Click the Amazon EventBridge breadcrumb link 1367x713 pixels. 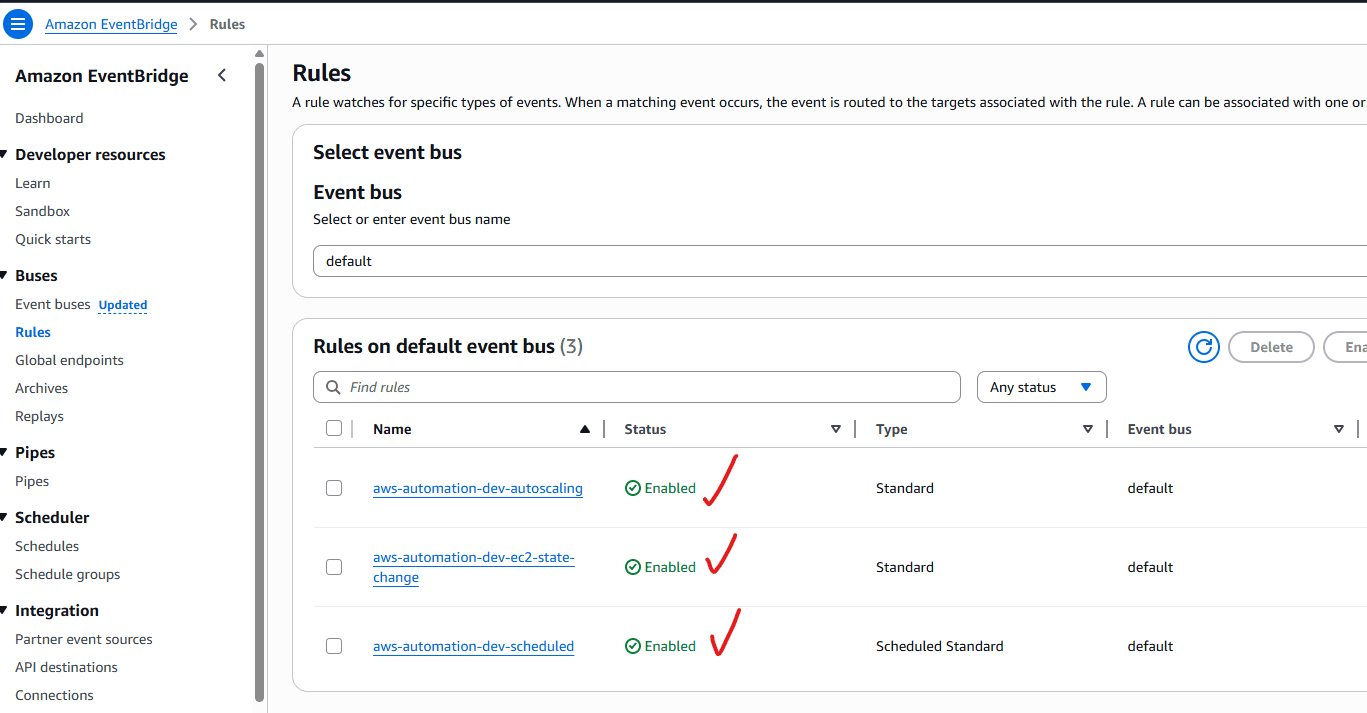point(110,24)
